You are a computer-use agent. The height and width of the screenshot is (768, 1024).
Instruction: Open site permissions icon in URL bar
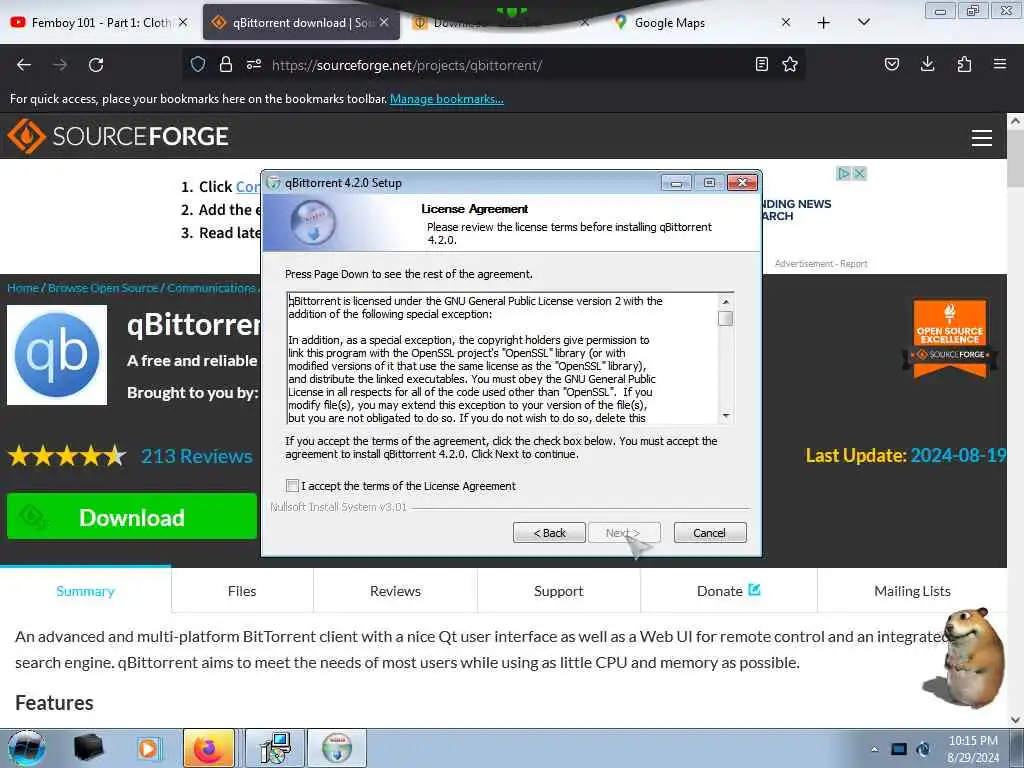tap(254, 64)
